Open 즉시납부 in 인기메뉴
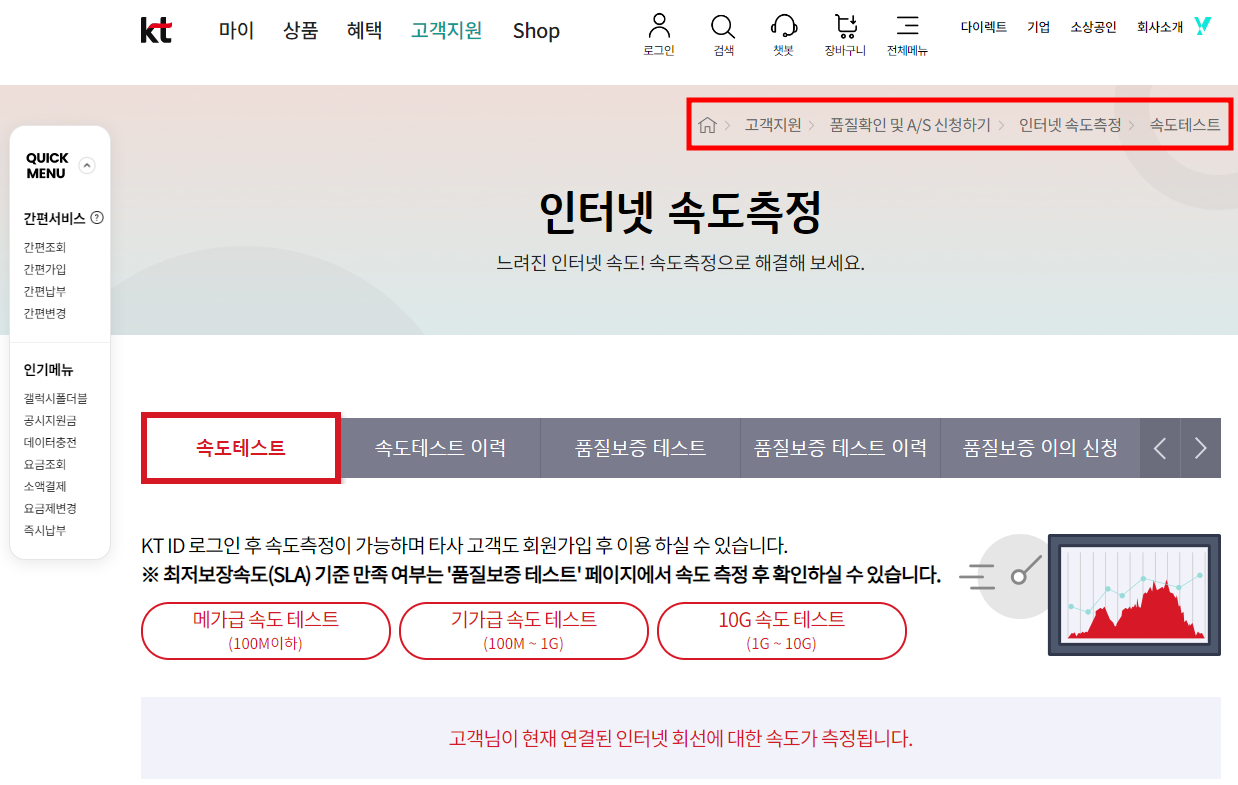Viewport: 1238px width, 785px height. (x=45, y=530)
